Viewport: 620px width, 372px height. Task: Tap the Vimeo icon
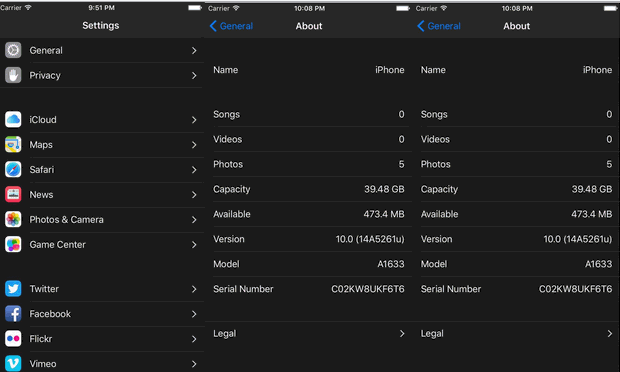coord(13,363)
